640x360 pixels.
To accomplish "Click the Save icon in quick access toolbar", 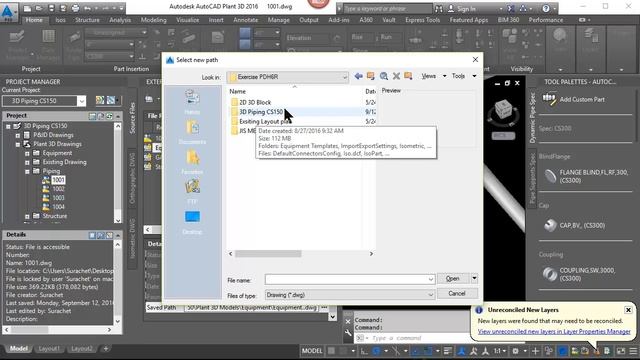I will pos(52,8).
